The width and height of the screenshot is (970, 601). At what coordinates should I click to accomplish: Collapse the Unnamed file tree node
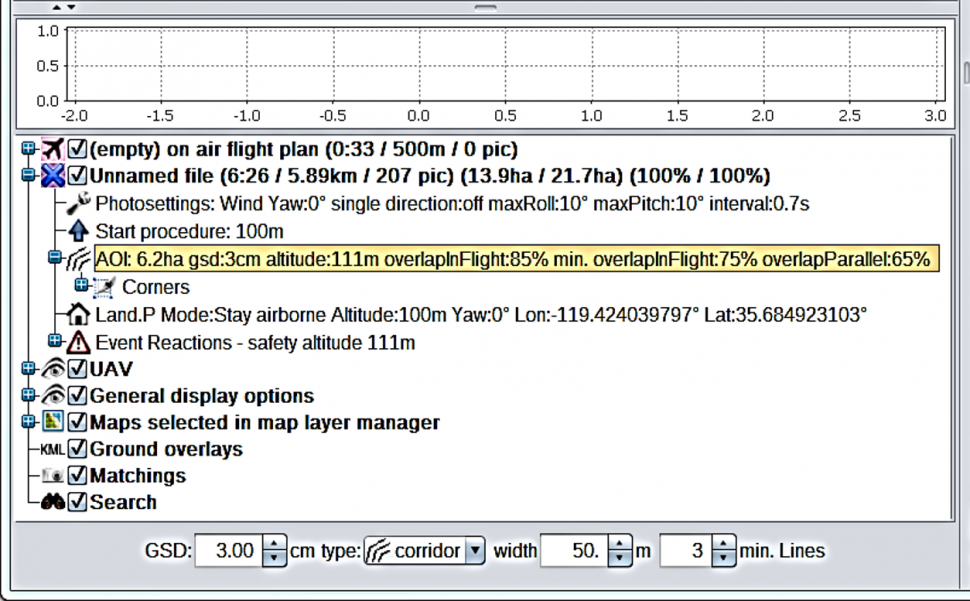28,177
